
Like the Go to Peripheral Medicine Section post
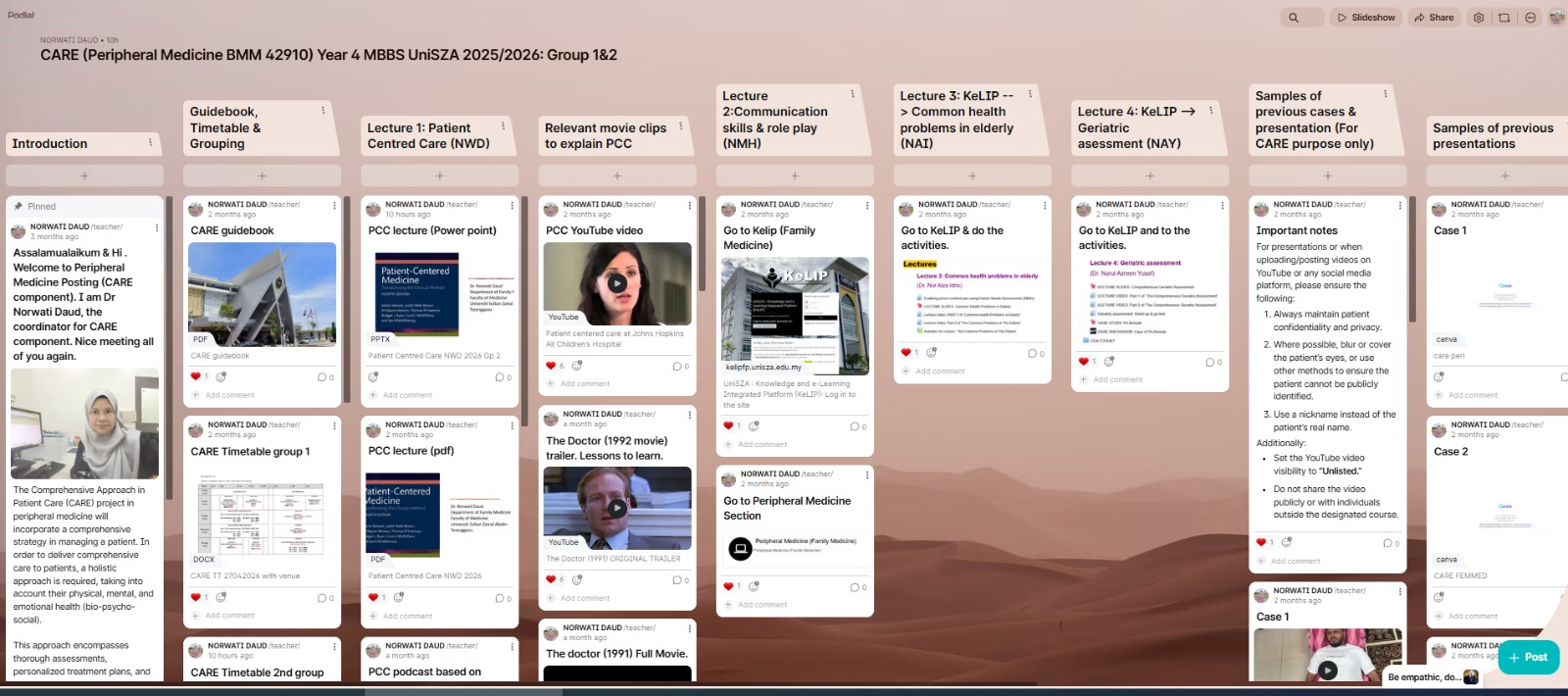point(728,587)
